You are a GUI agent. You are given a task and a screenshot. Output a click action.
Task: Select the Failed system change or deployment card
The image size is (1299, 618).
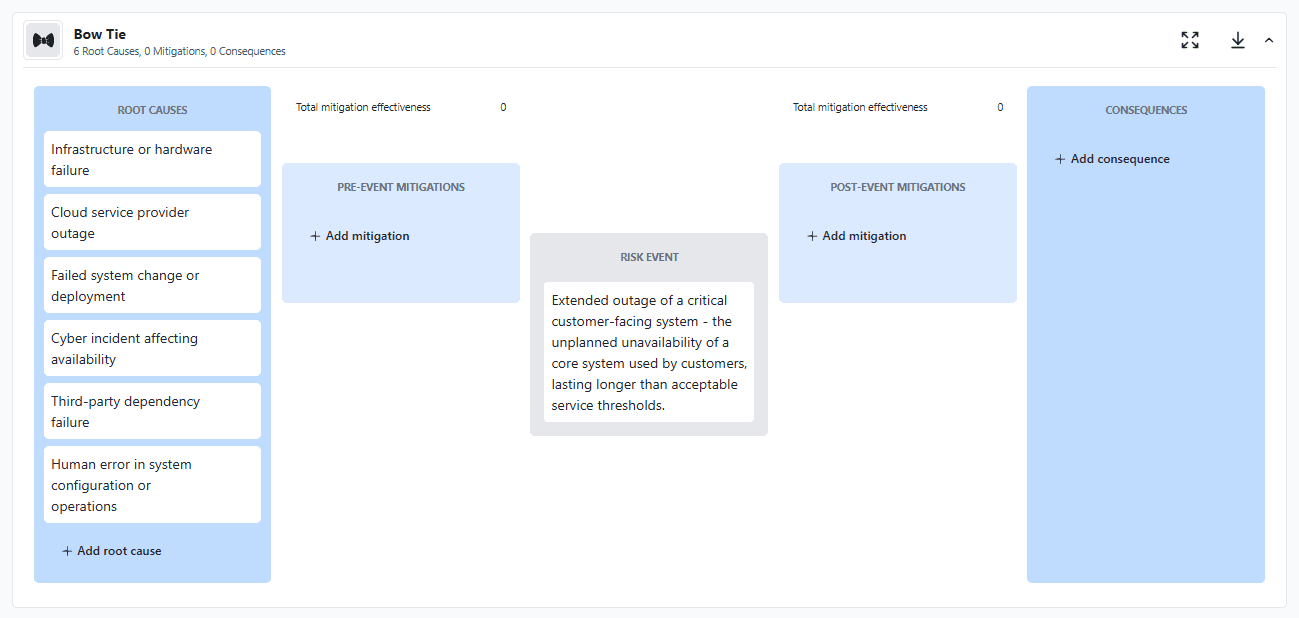pos(152,285)
